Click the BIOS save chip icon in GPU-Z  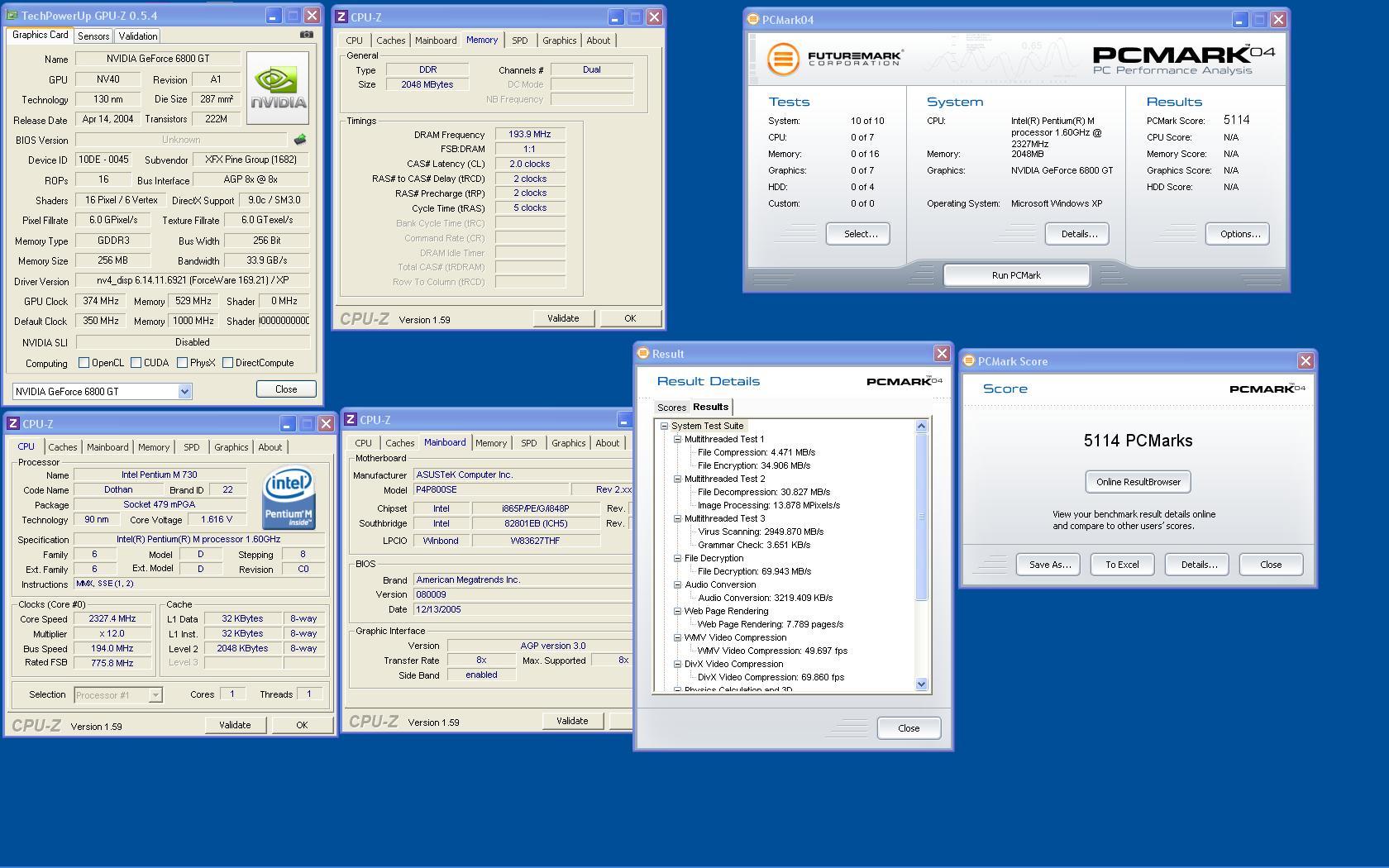pyautogui.click(x=300, y=140)
